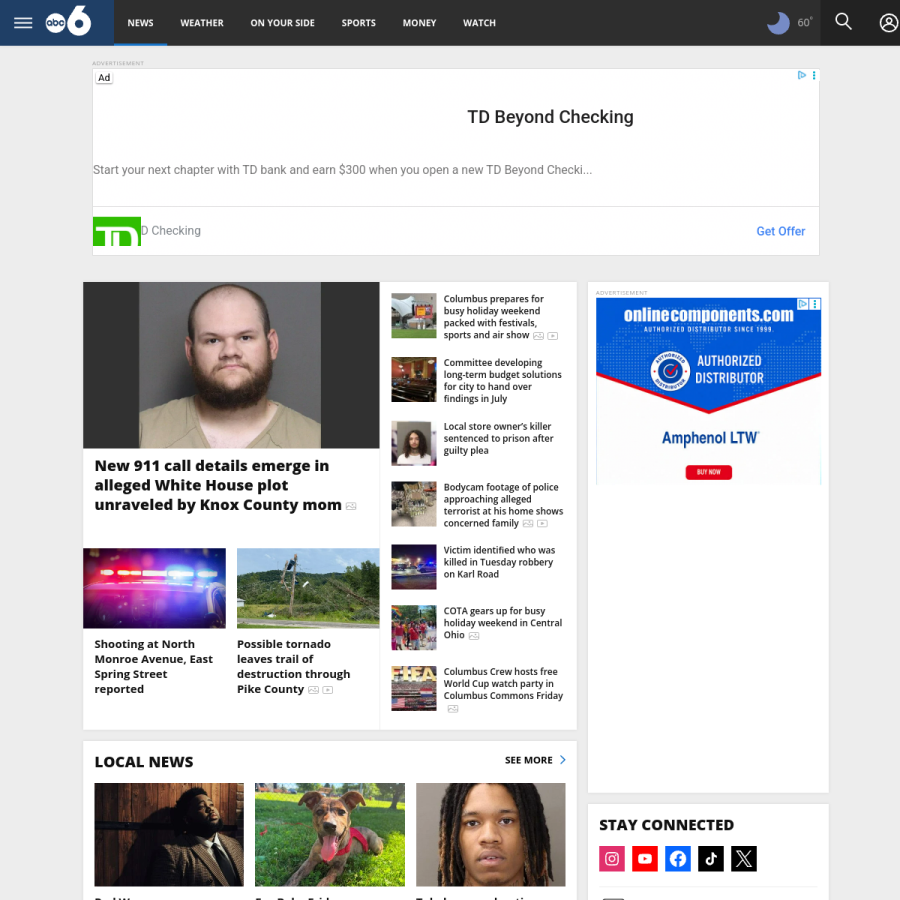Screen dimensions: 900x900
Task: Click the police lights thumbnail
Action: 154,588
